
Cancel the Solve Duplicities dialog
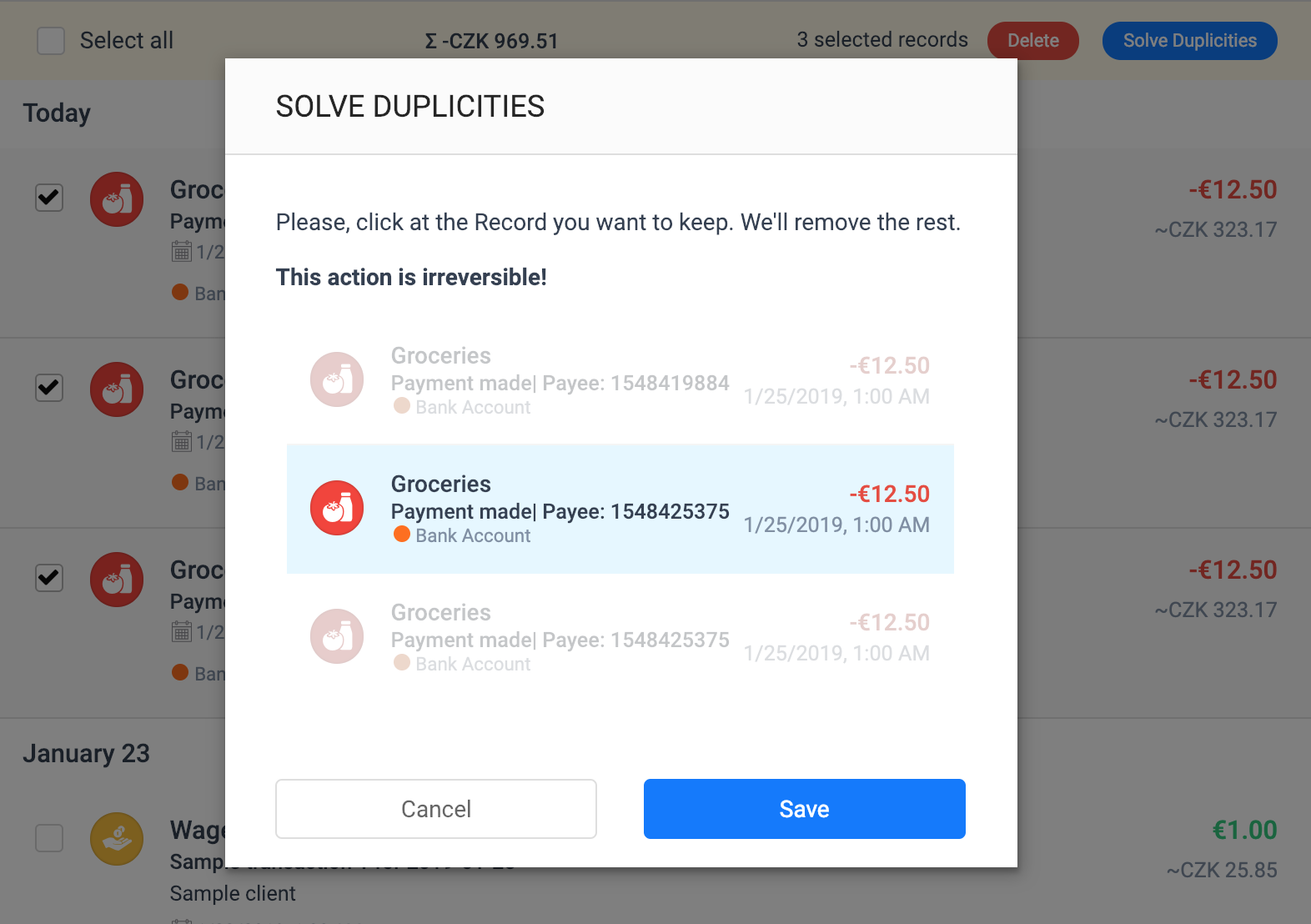[436, 809]
